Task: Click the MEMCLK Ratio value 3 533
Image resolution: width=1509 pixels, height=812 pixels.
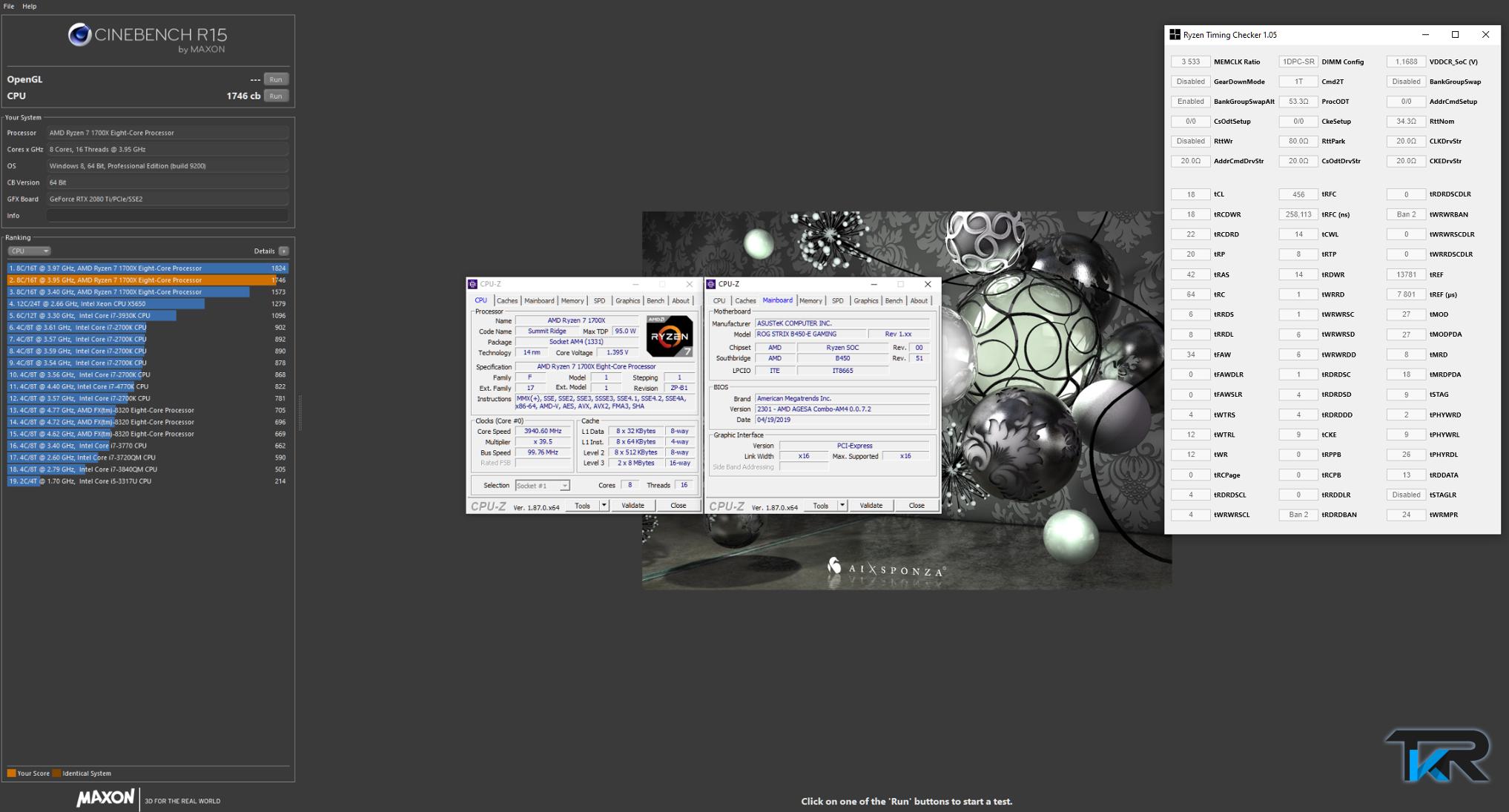Action: [x=1190, y=62]
